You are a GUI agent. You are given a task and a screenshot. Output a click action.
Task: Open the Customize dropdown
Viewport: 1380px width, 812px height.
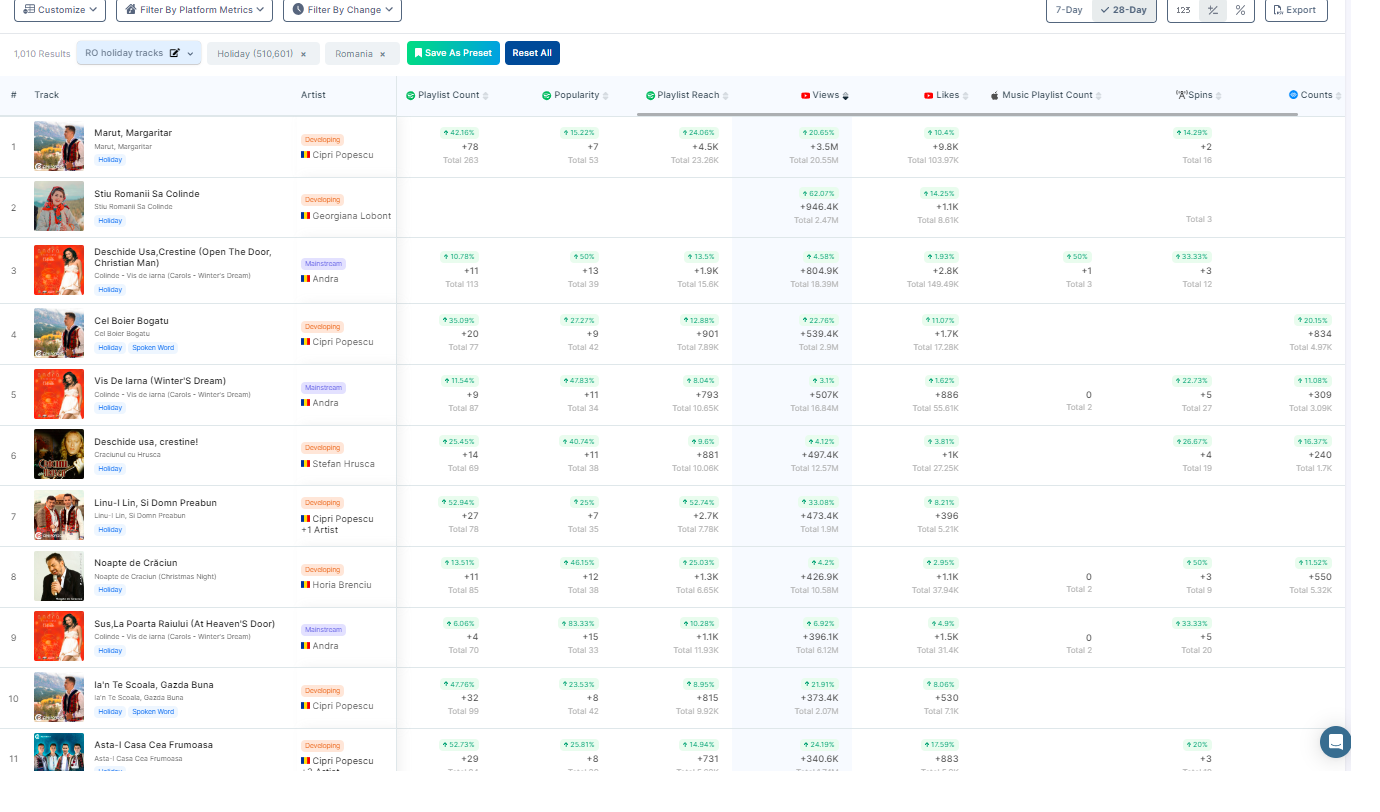pyautogui.click(x=60, y=10)
